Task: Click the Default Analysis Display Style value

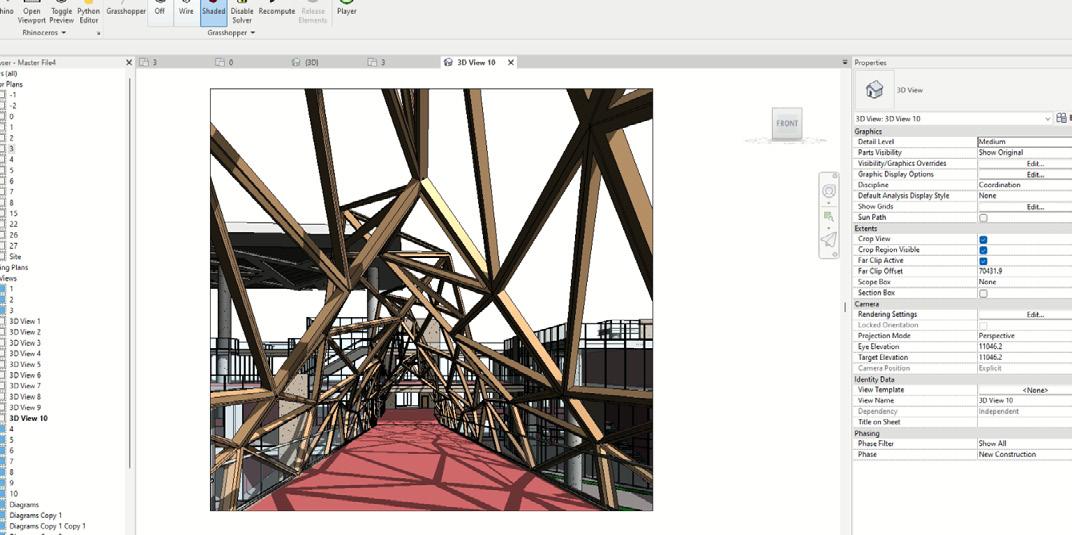Action: click(1025, 195)
